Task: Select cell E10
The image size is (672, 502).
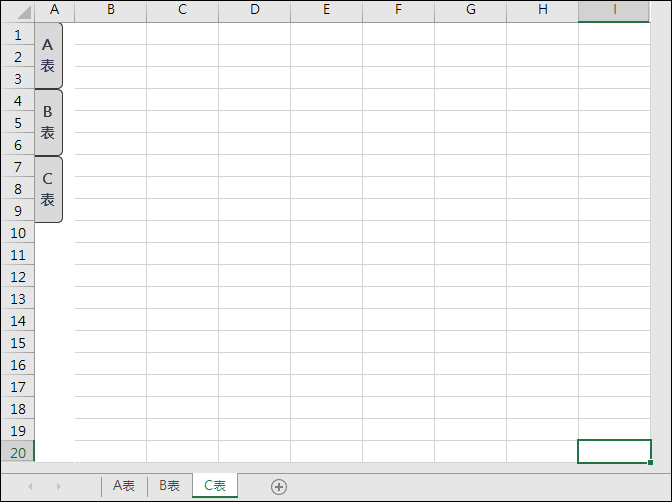Action: click(x=327, y=232)
